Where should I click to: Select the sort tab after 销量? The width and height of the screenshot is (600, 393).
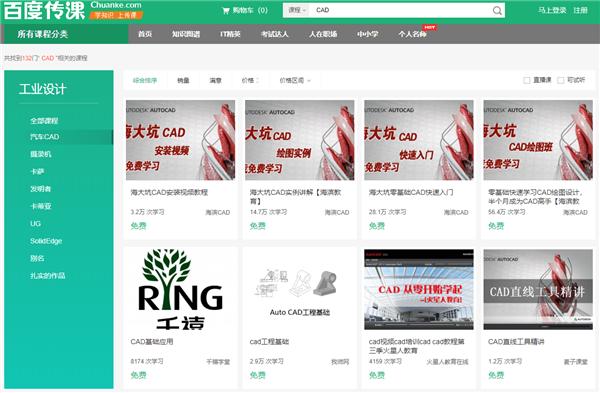[x=215, y=80]
